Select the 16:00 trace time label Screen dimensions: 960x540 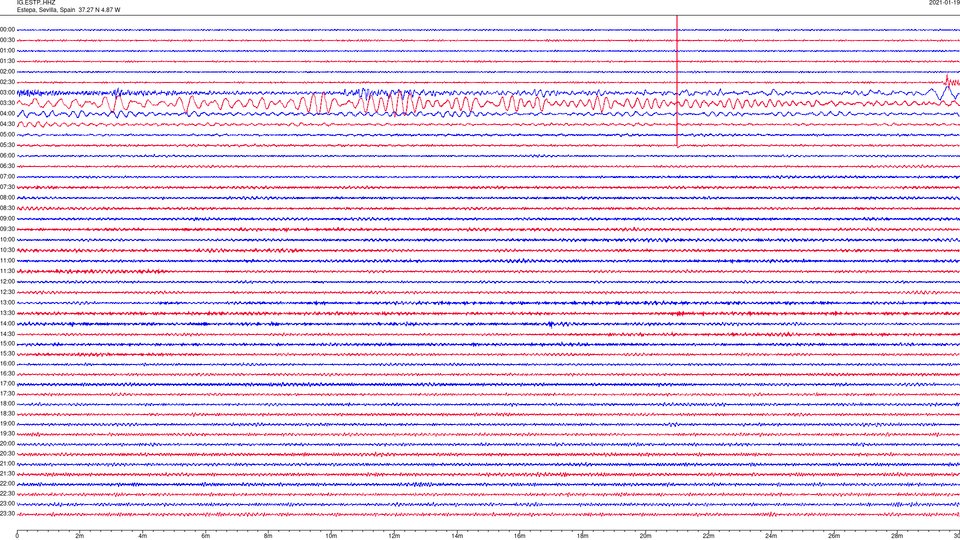coord(7,364)
